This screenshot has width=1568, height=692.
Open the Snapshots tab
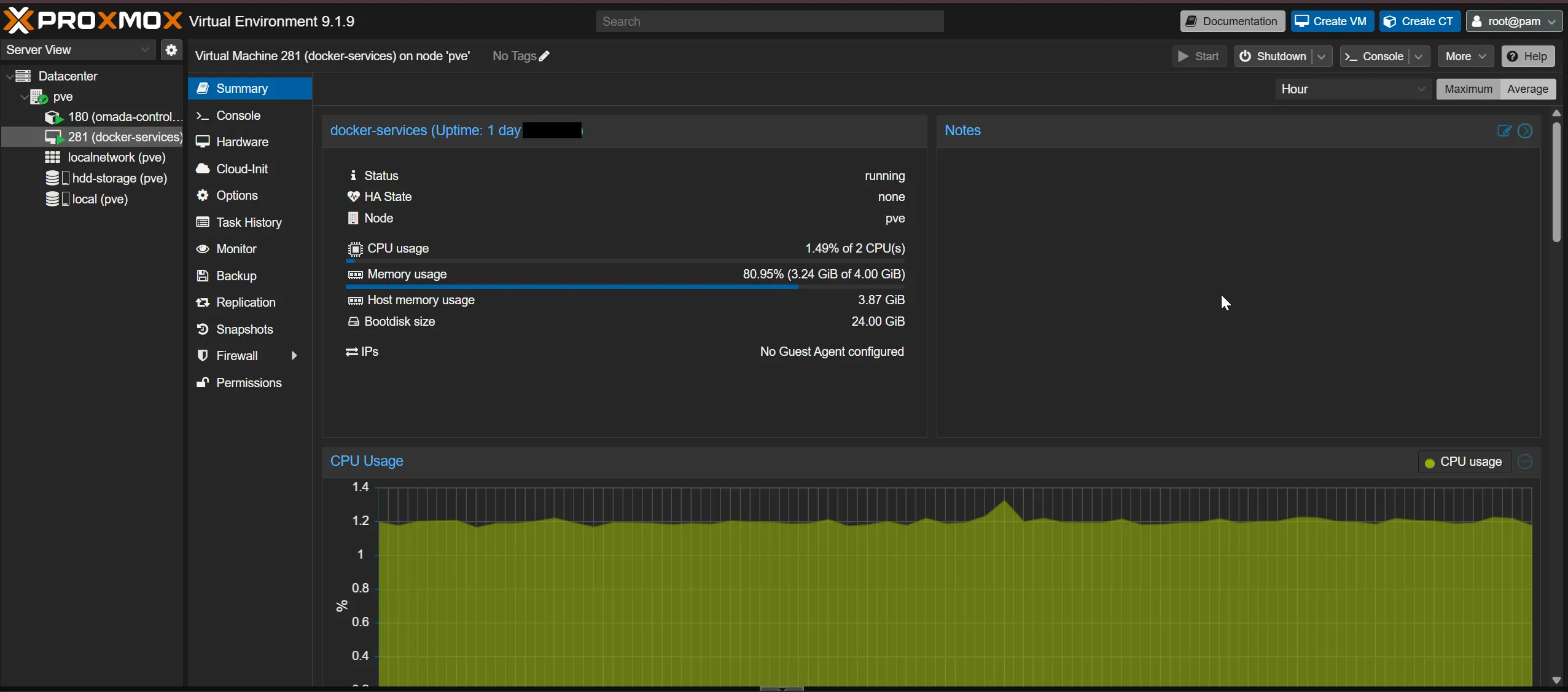250,329
